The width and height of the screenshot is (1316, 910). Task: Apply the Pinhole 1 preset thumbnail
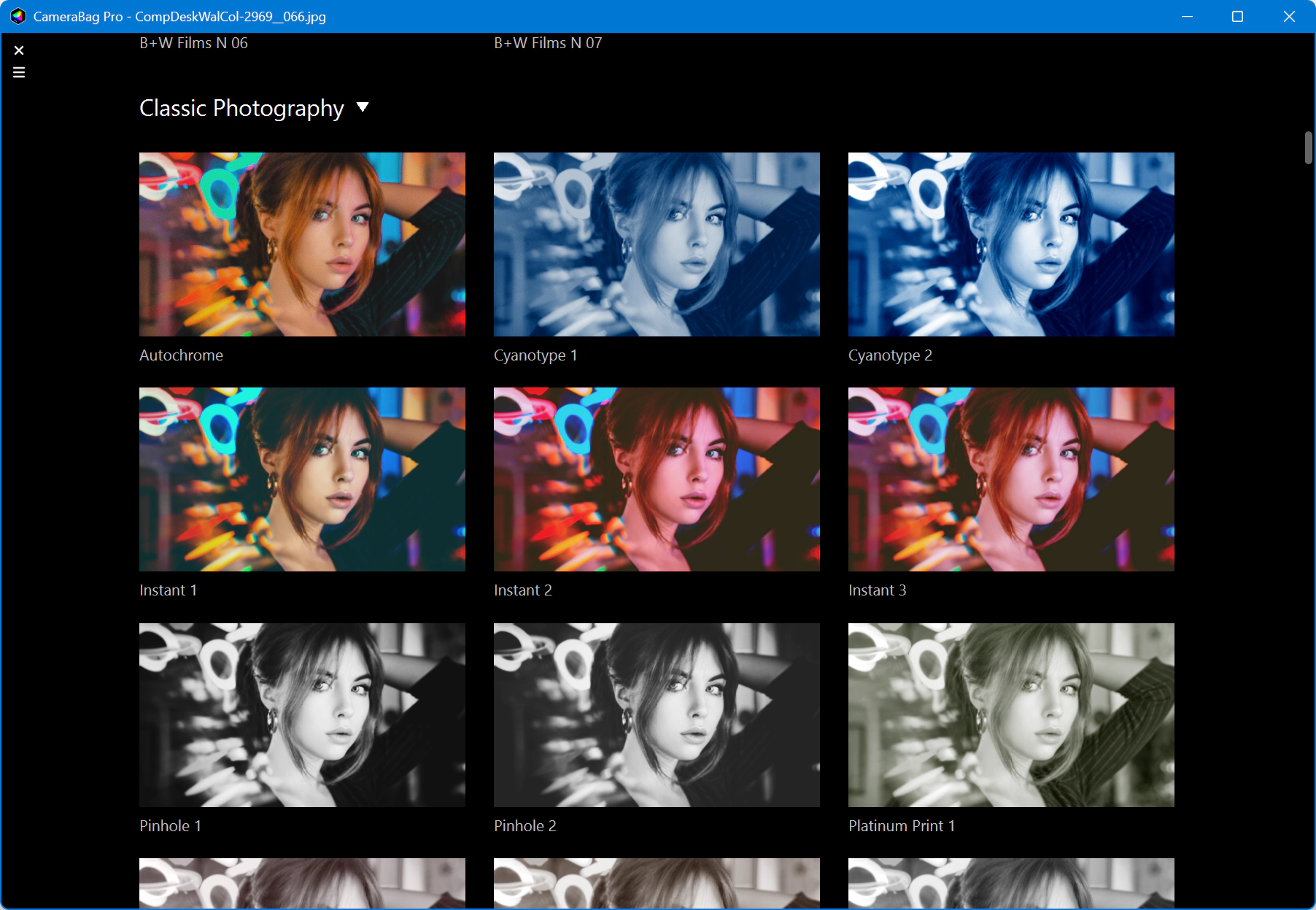(x=302, y=715)
